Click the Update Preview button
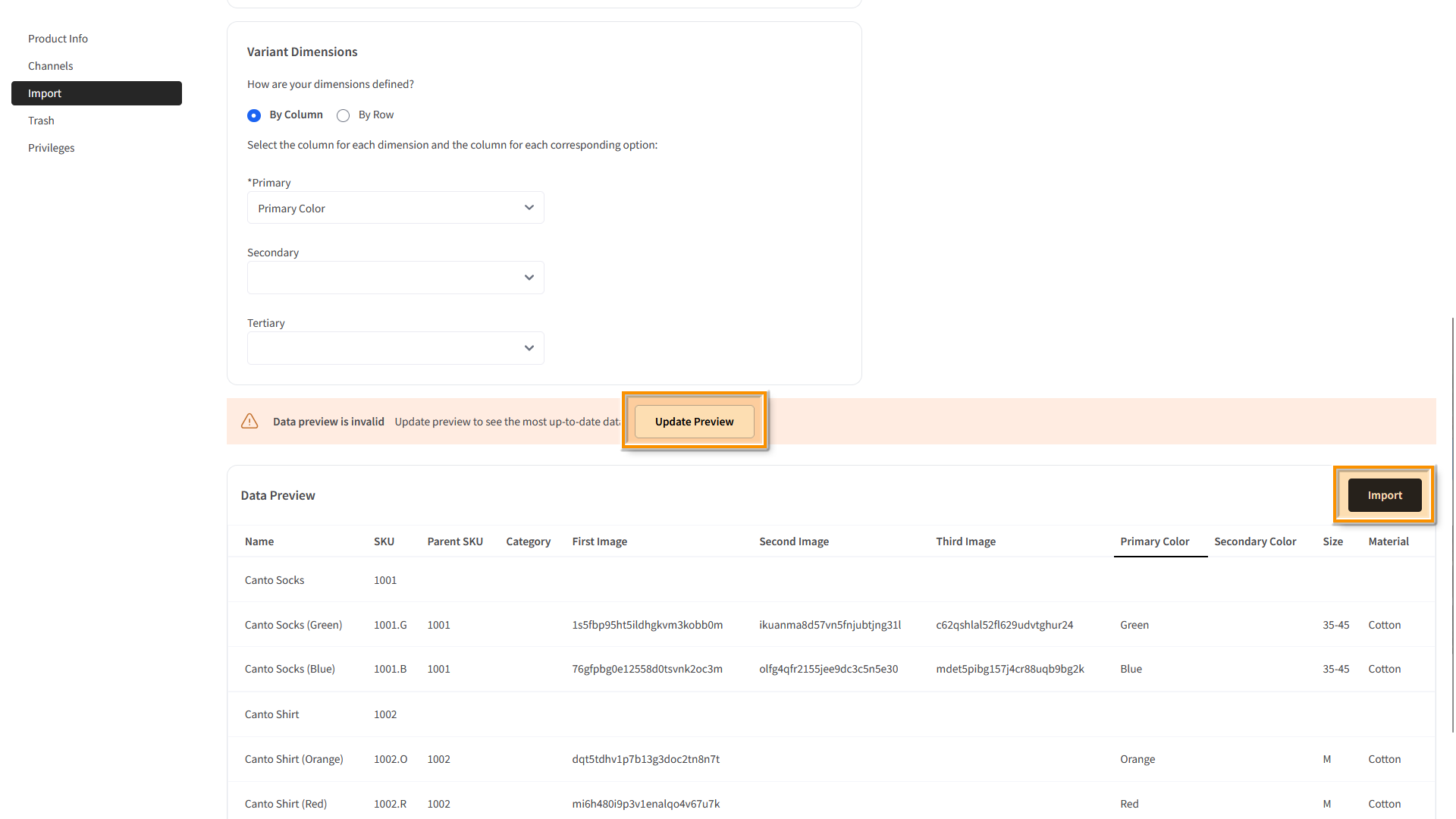1456x819 pixels. [x=694, y=422]
